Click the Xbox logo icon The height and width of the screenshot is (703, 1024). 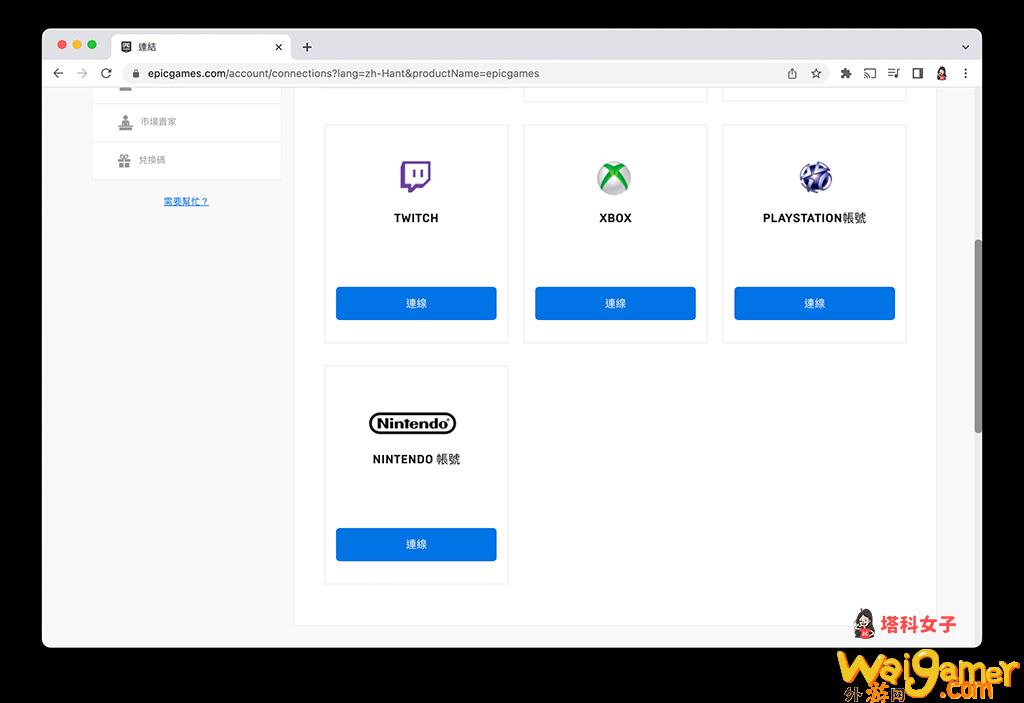pos(614,178)
